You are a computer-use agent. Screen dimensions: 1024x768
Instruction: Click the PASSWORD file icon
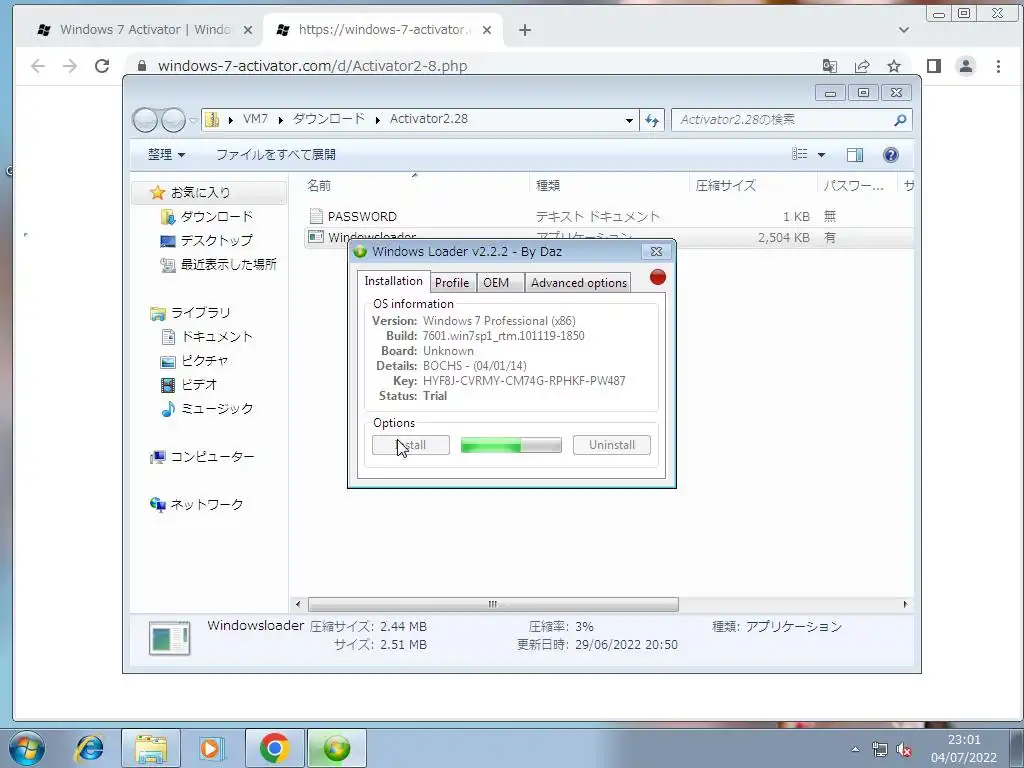(x=316, y=216)
